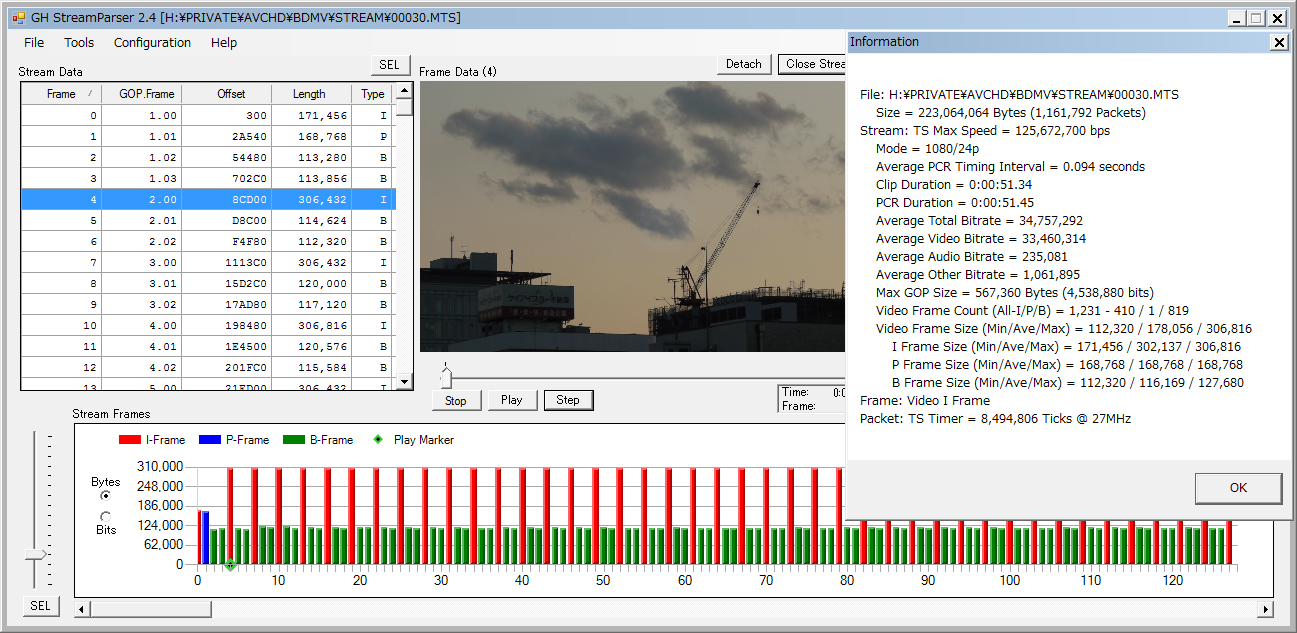Open the Configuration menu
Screen dimensions: 1297x633
click(152, 43)
